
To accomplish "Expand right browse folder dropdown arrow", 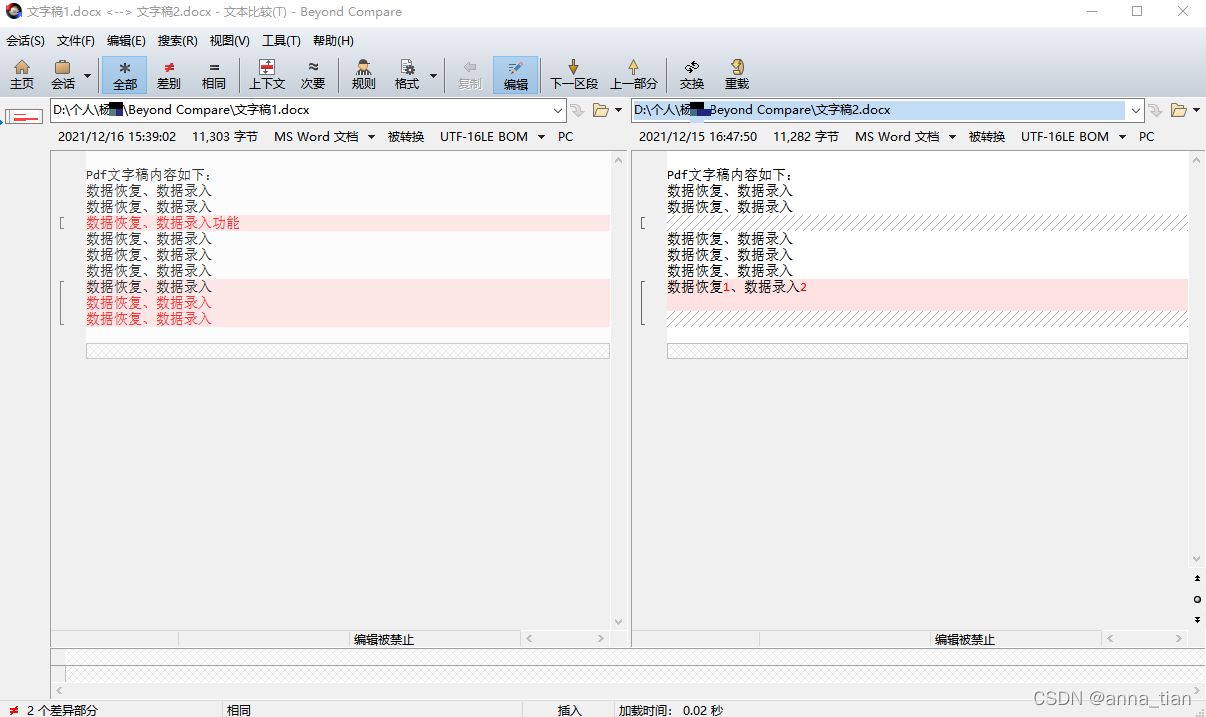I will click(1196, 110).
